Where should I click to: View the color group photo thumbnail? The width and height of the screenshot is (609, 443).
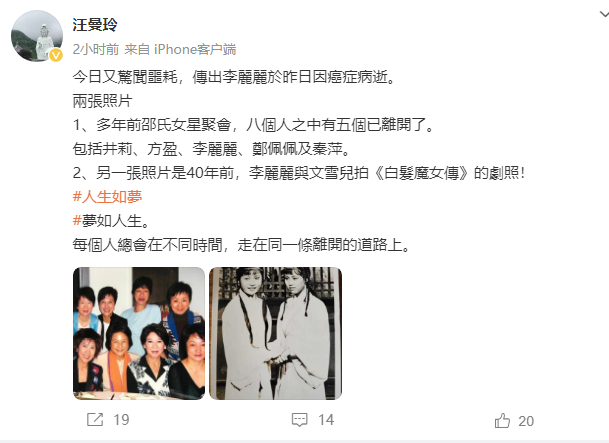pos(139,334)
